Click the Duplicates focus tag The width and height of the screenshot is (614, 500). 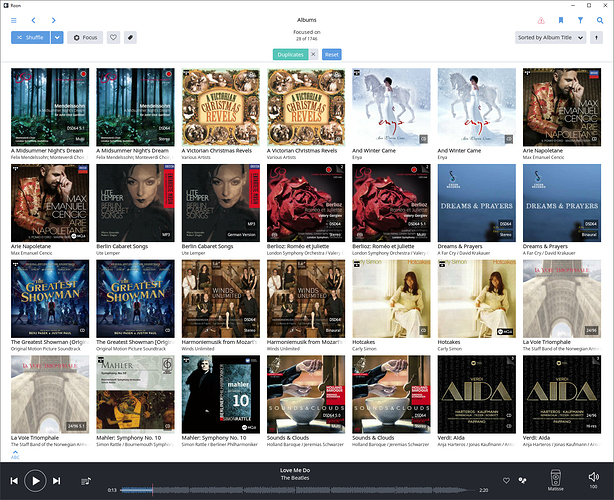(291, 54)
